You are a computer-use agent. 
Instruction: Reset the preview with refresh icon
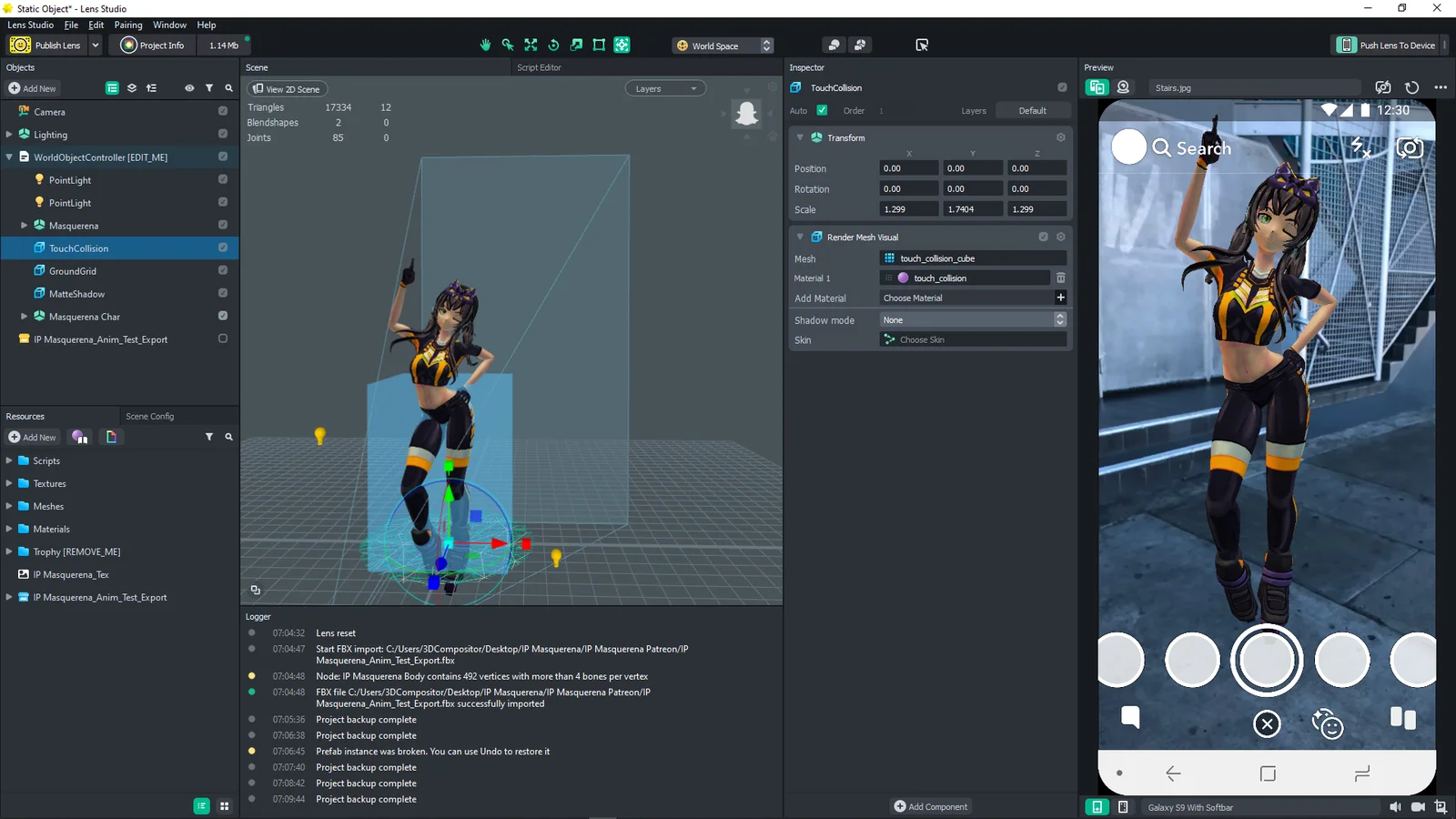click(x=1411, y=87)
